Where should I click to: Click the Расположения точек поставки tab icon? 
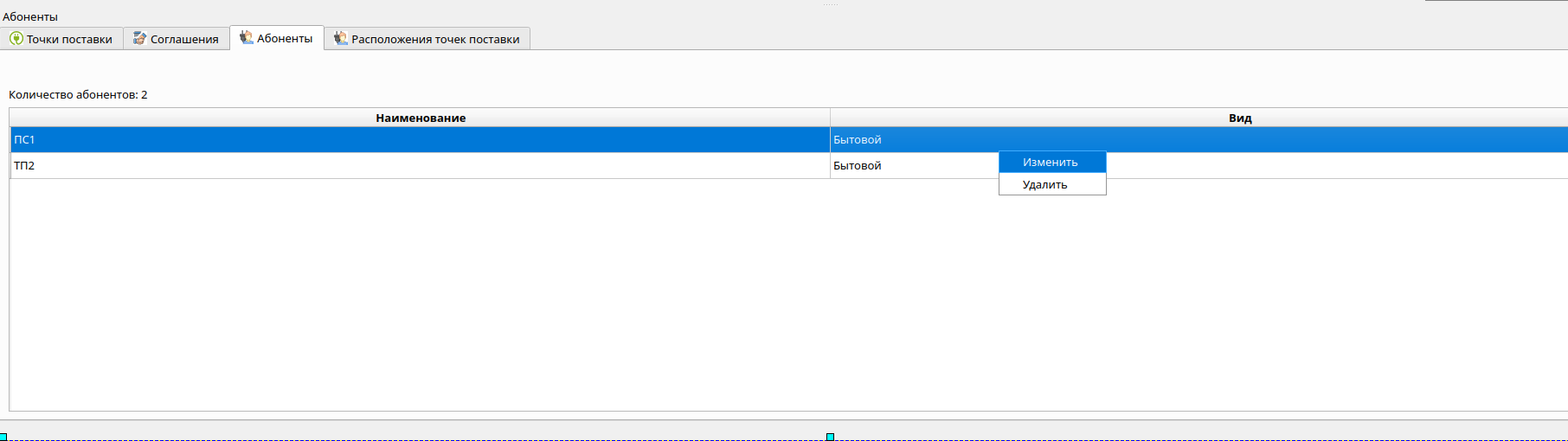pos(341,39)
